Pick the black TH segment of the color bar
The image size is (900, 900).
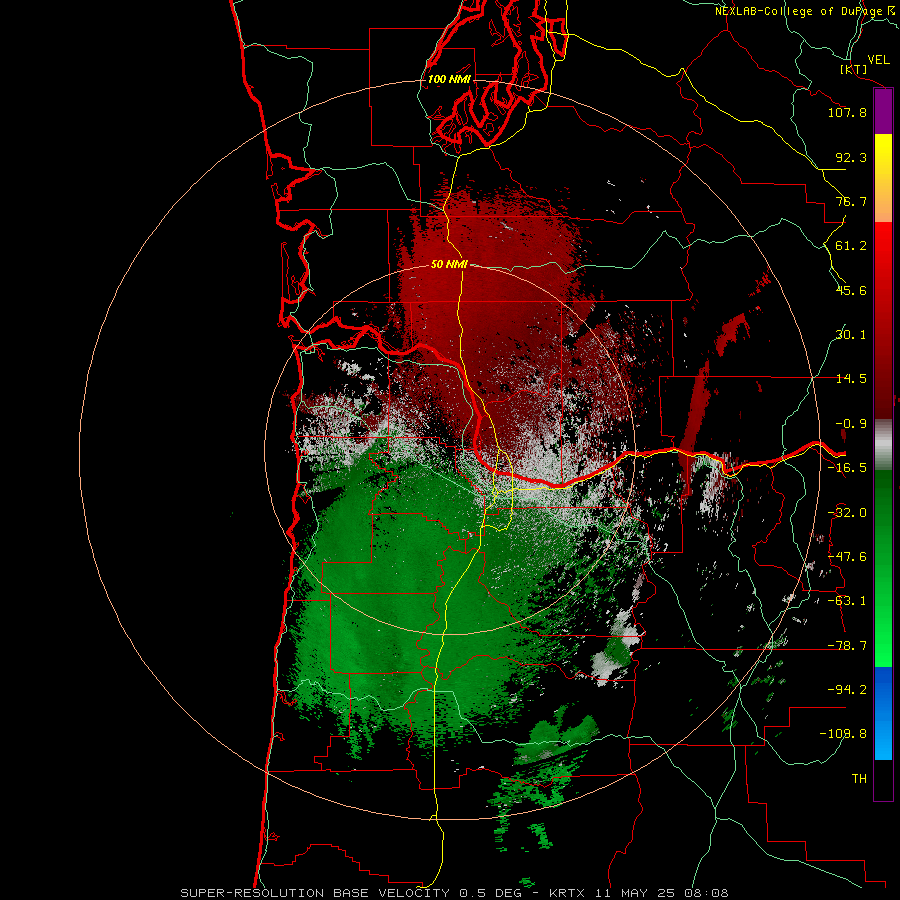pyautogui.click(x=883, y=779)
